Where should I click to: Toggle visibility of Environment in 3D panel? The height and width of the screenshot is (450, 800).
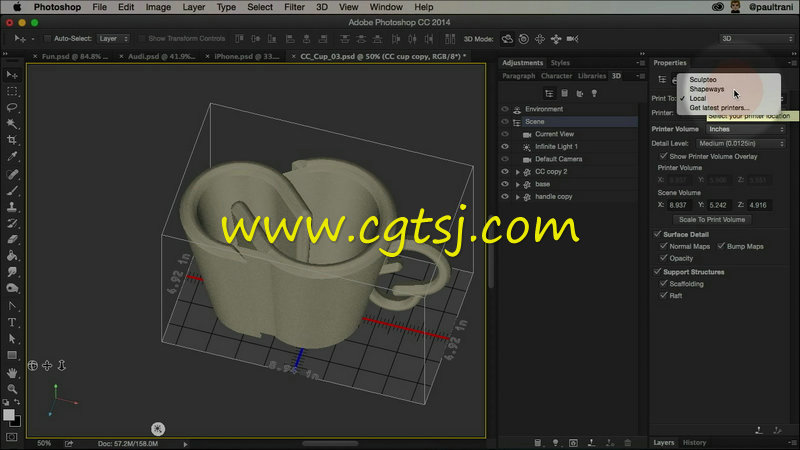(x=505, y=109)
